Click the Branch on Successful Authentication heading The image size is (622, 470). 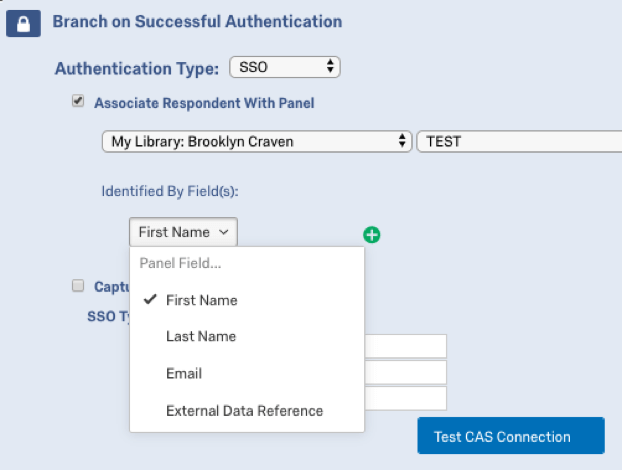pyautogui.click(x=197, y=21)
